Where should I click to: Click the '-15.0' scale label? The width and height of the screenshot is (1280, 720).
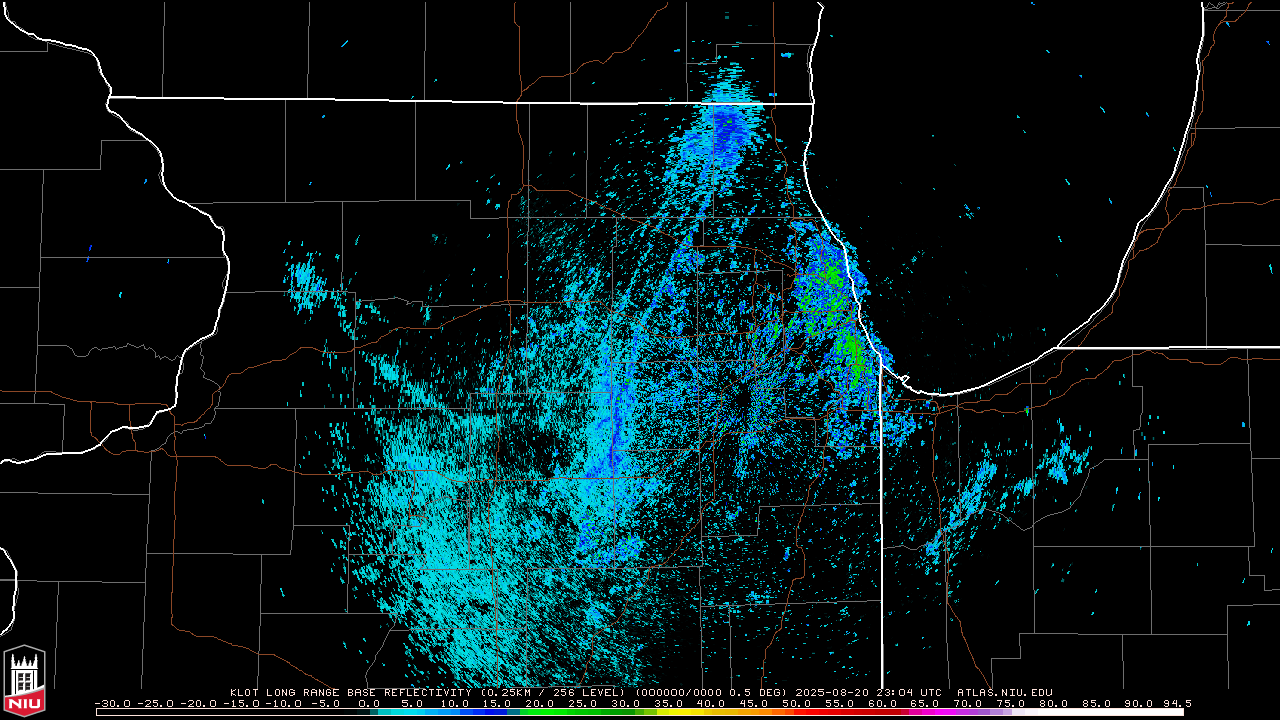pyautogui.click(x=241, y=703)
